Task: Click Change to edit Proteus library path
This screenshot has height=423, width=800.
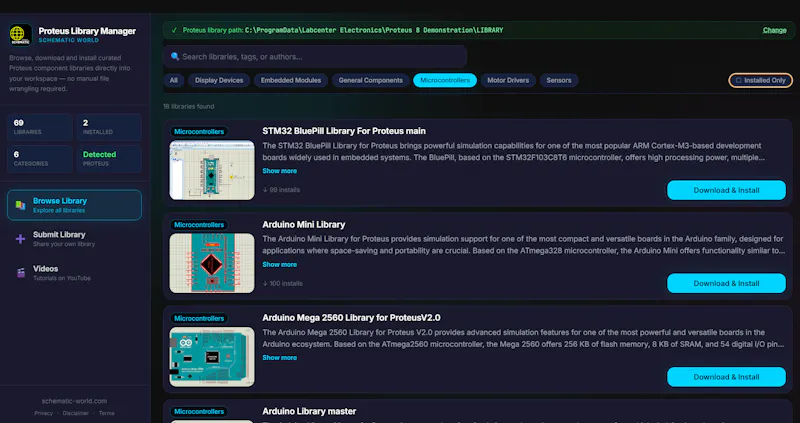Action: tap(774, 30)
